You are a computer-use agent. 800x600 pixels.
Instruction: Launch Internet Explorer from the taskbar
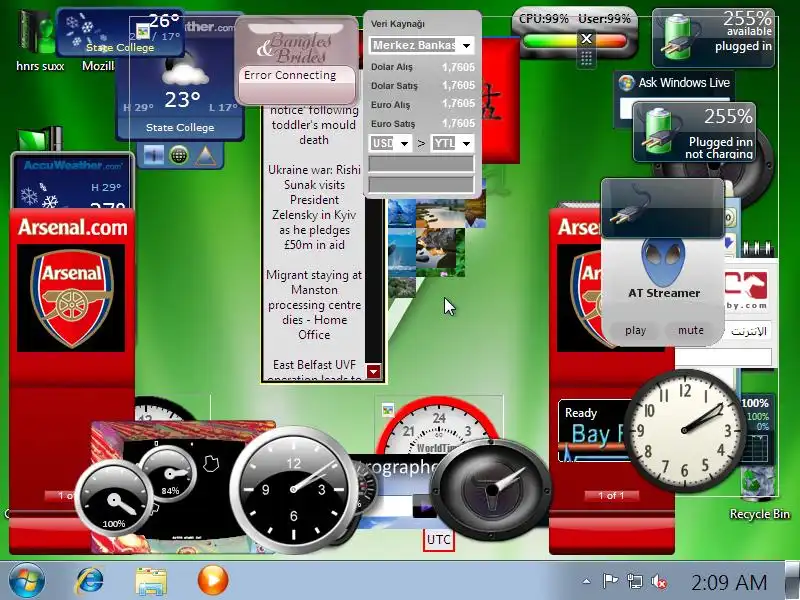click(90, 580)
